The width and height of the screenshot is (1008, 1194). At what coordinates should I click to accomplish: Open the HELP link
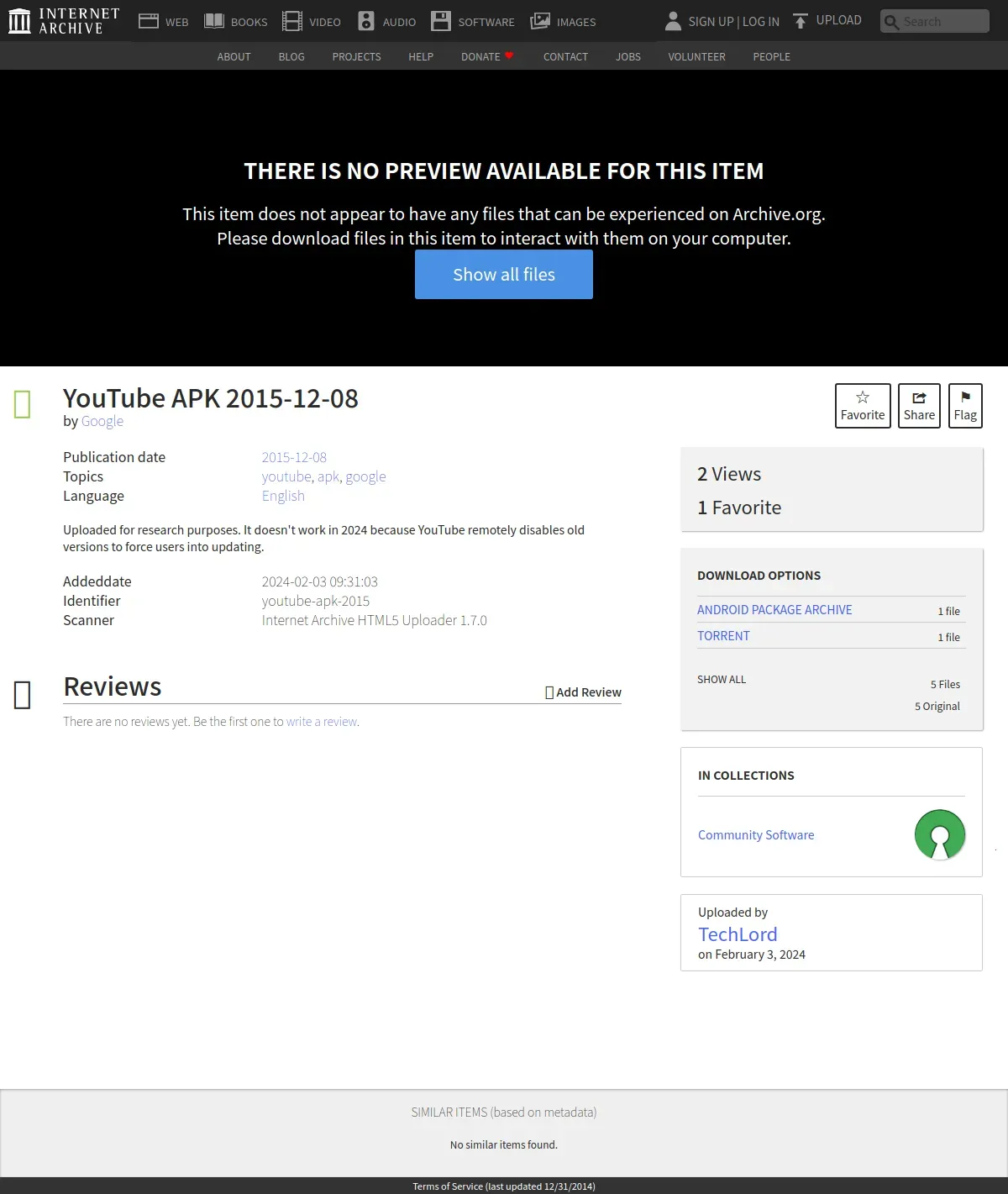(421, 56)
